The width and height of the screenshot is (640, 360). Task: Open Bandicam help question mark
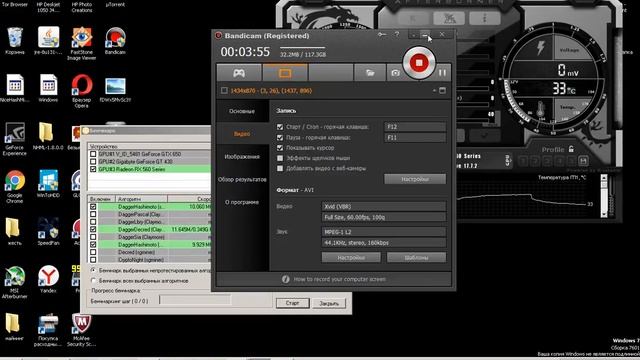397,35
